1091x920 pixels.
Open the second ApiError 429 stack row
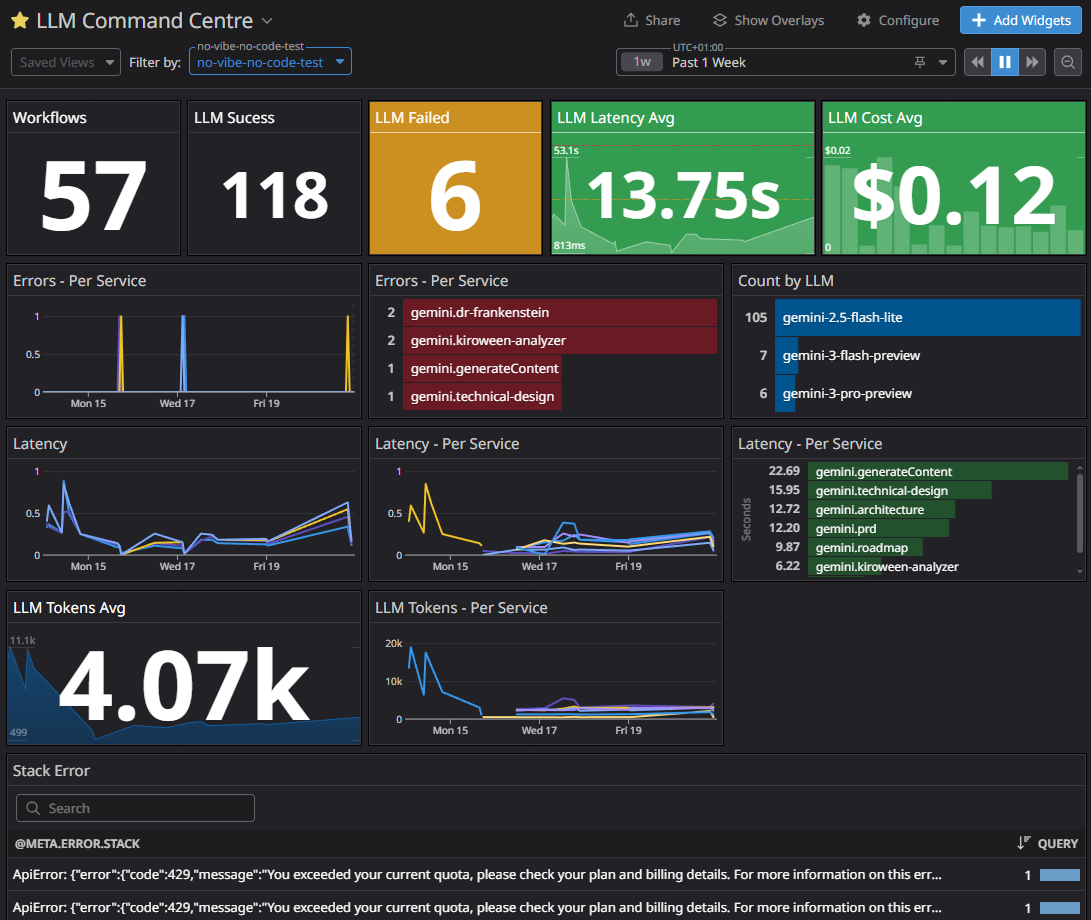click(546, 907)
